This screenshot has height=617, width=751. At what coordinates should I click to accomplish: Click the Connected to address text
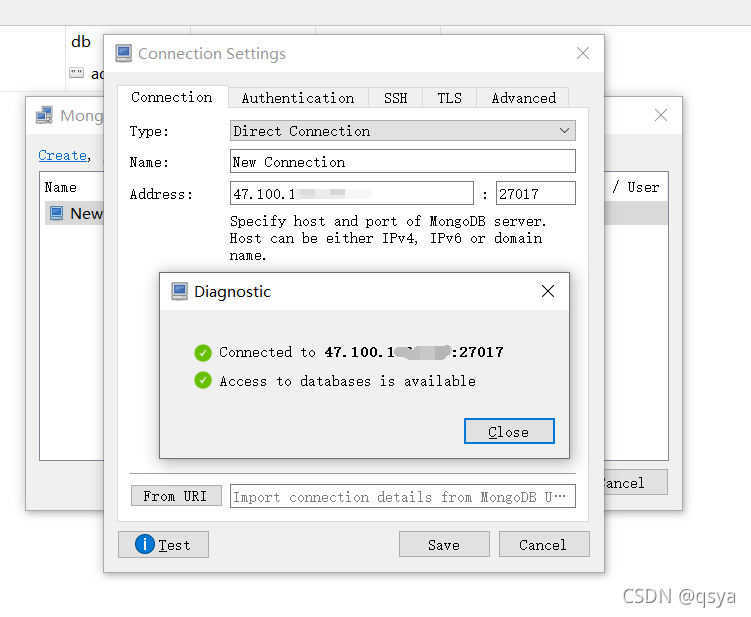[x=361, y=352]
